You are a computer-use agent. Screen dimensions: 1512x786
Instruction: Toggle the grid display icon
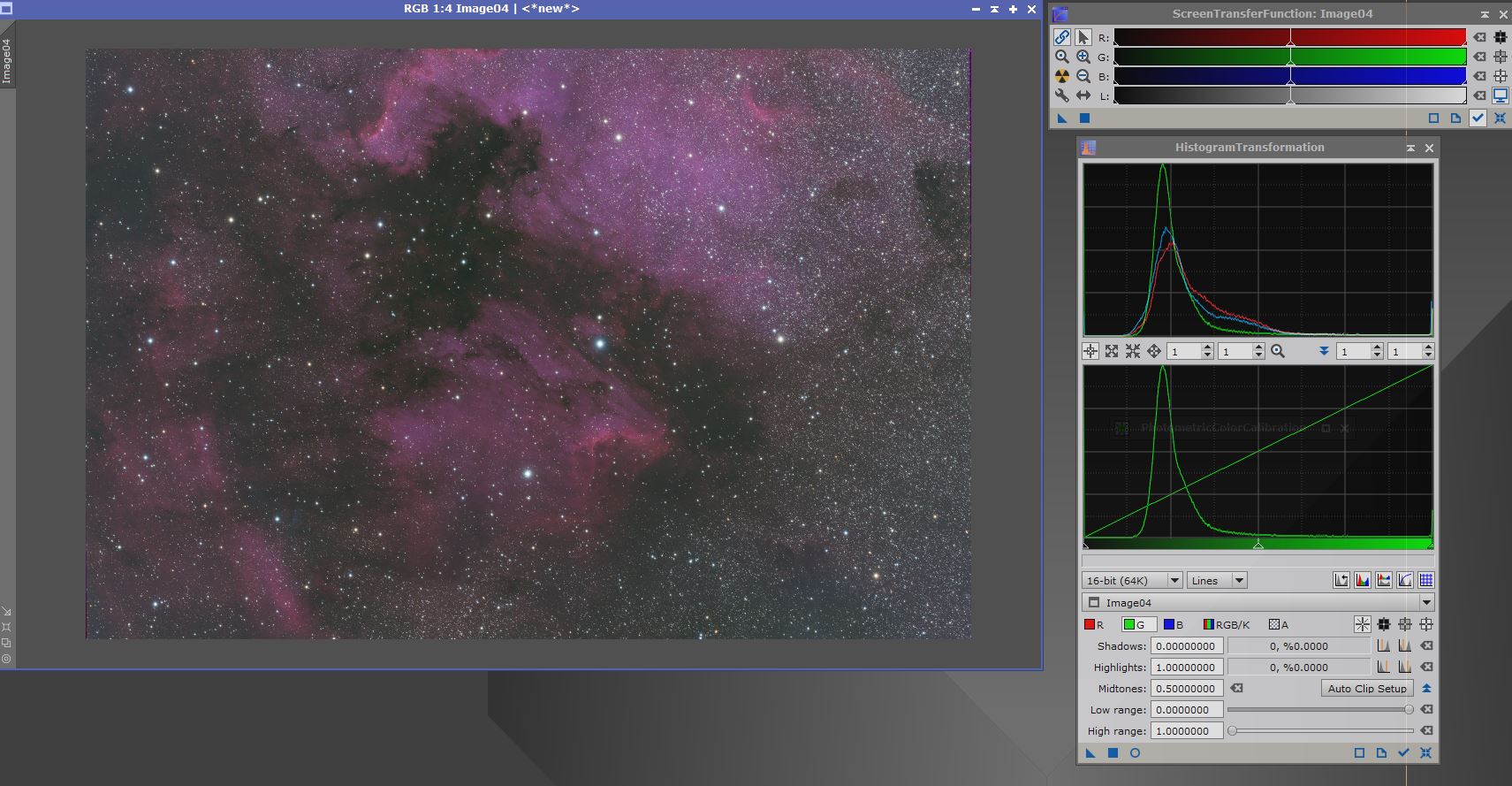[x=1426, y=580]
